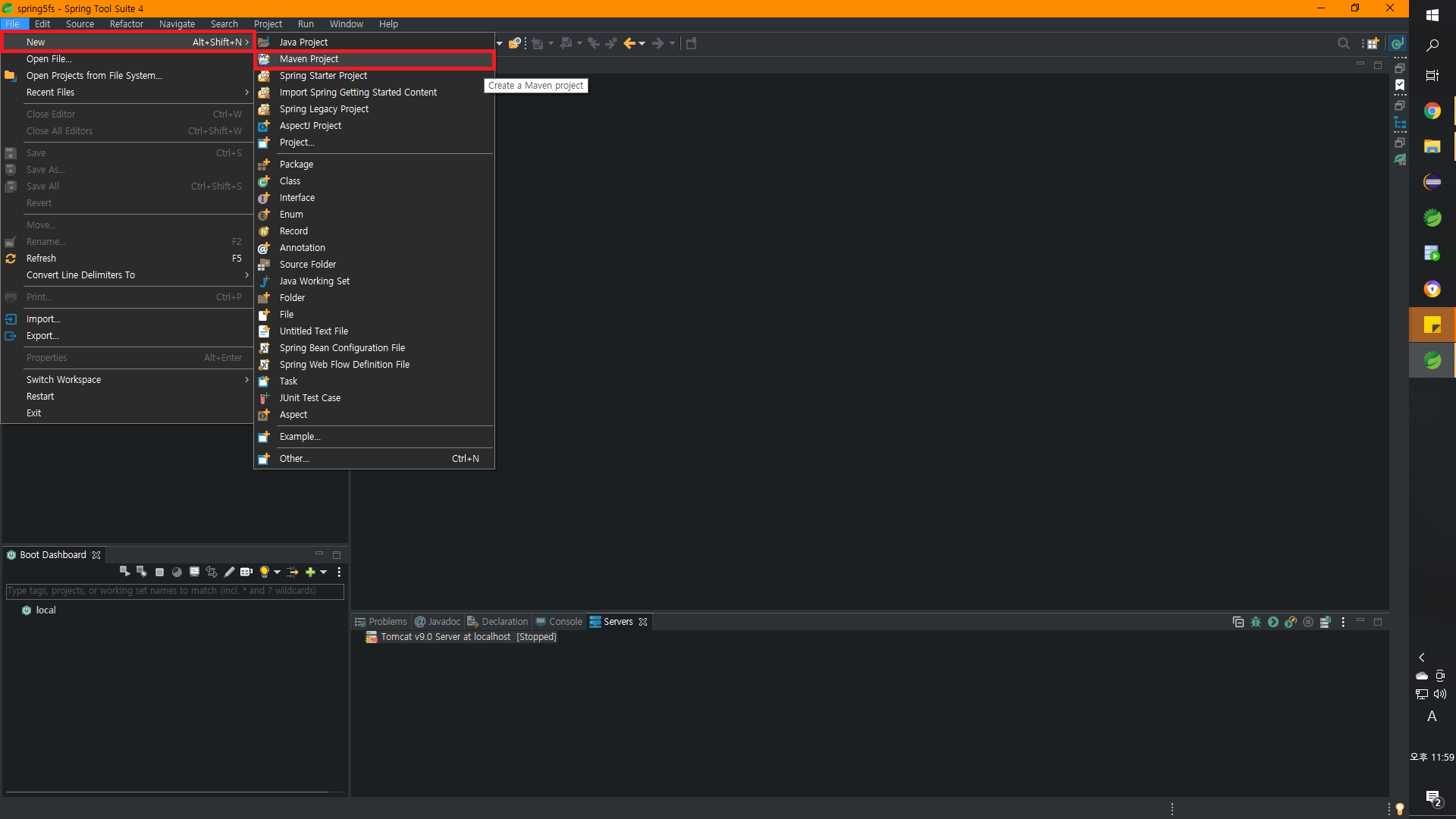Click the pencil edit icon in Boot Dashboard
The image size is (1456, 819).
tap(229, 573)
